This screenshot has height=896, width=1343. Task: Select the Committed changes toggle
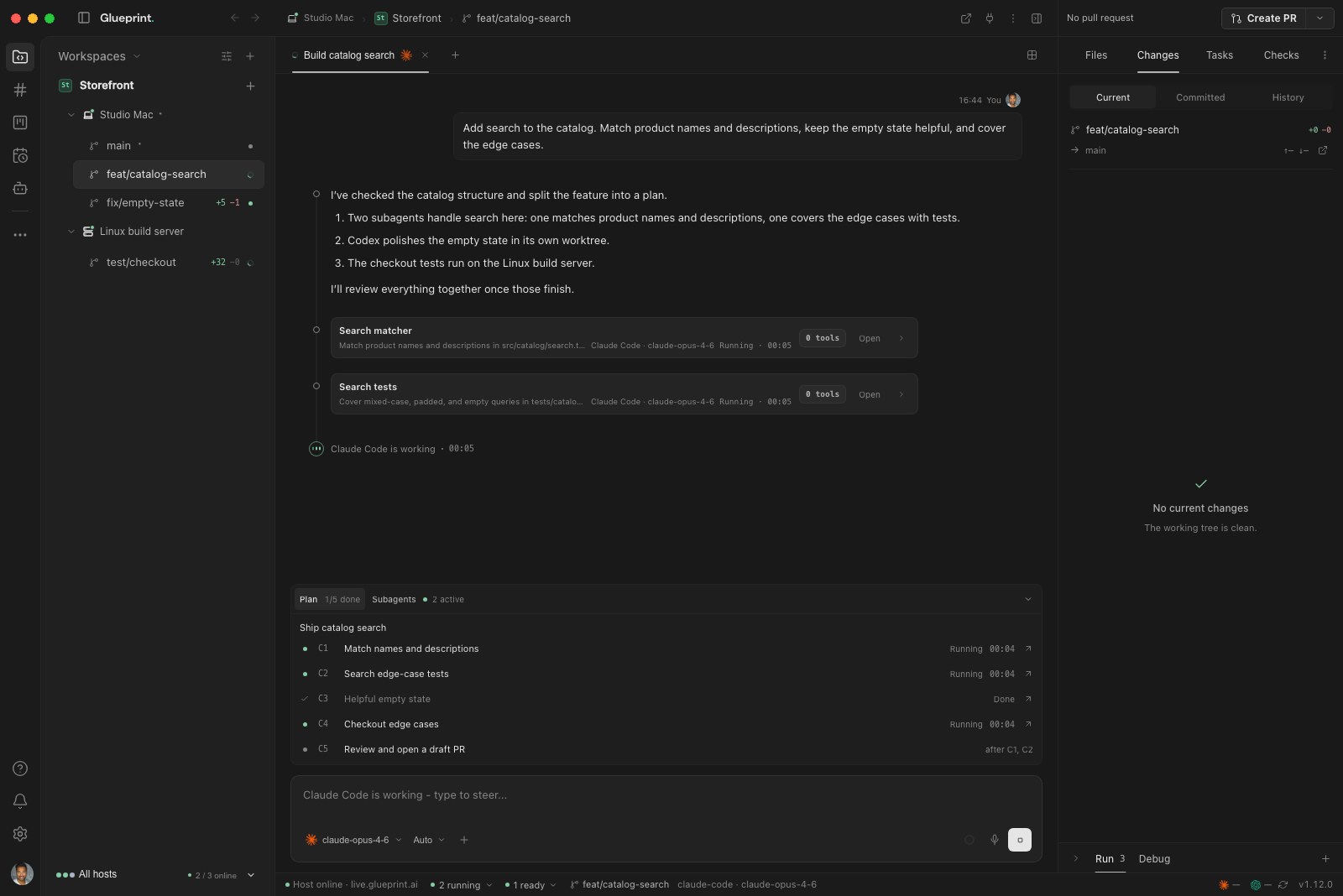point(1200,97)
